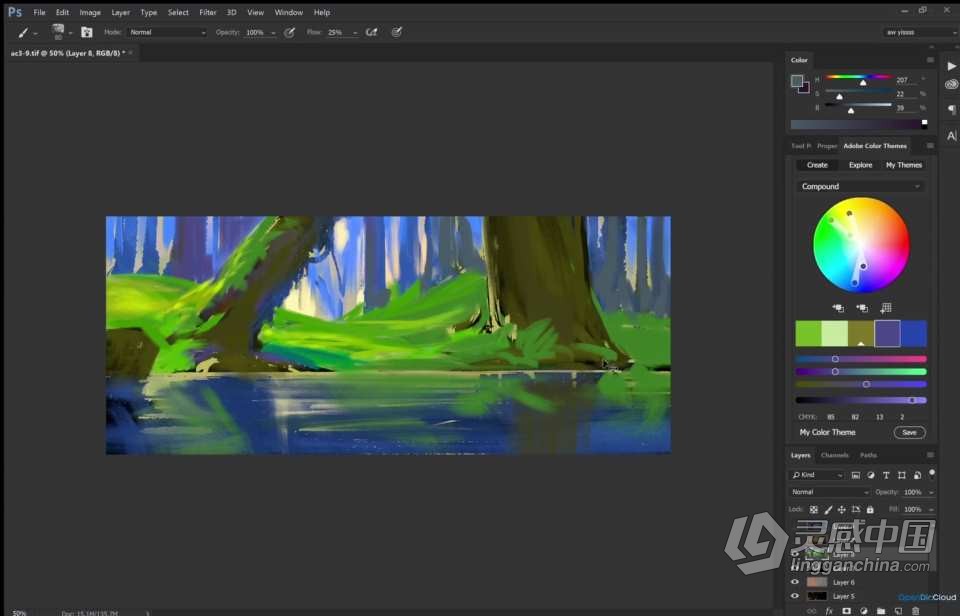Toggle lock transparent pixels icon
This screenshot has width=960, height=616.
(x=814, y=509)
